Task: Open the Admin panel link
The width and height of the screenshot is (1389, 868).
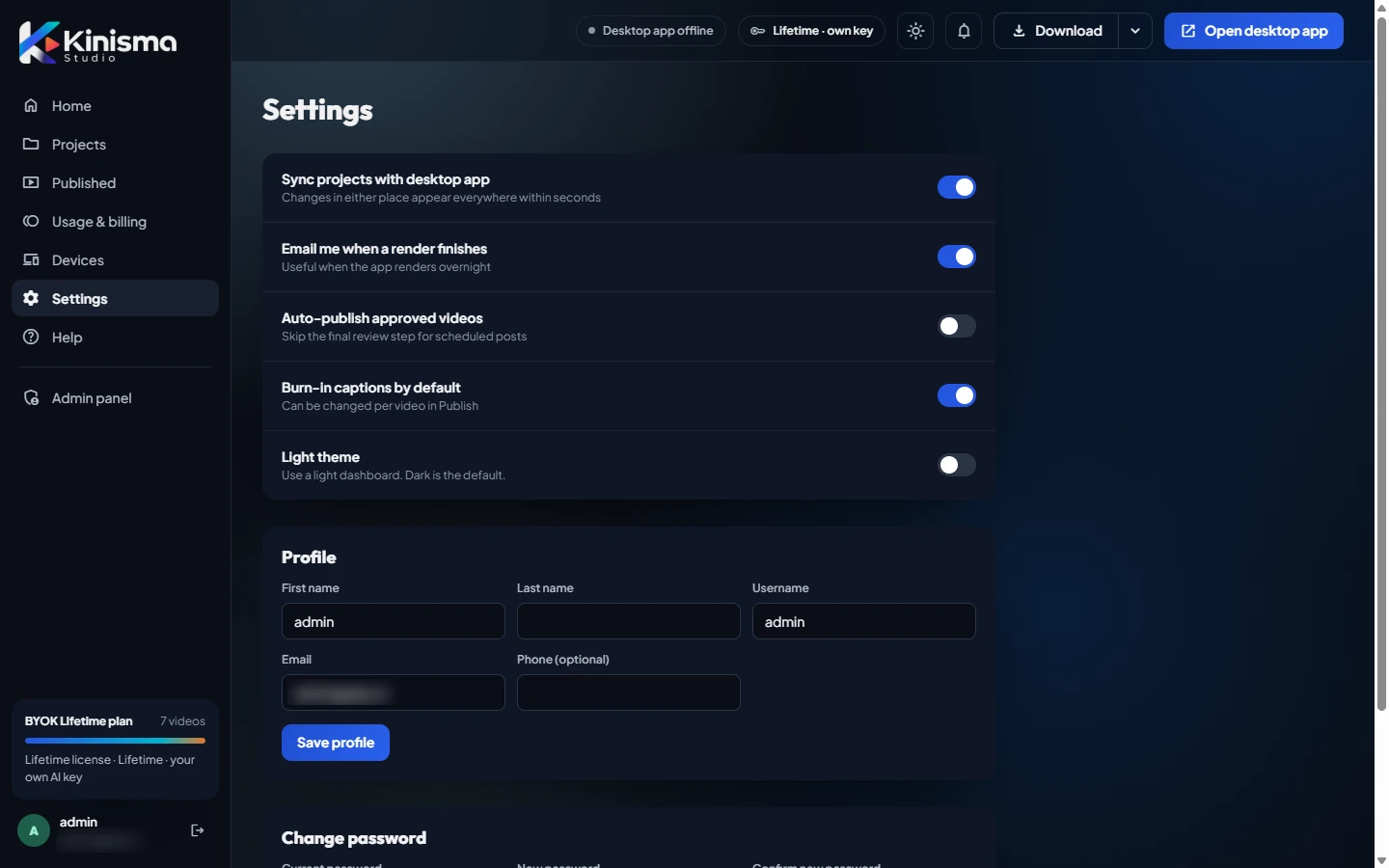Action: pyautogui.click(x=115, y=397)
